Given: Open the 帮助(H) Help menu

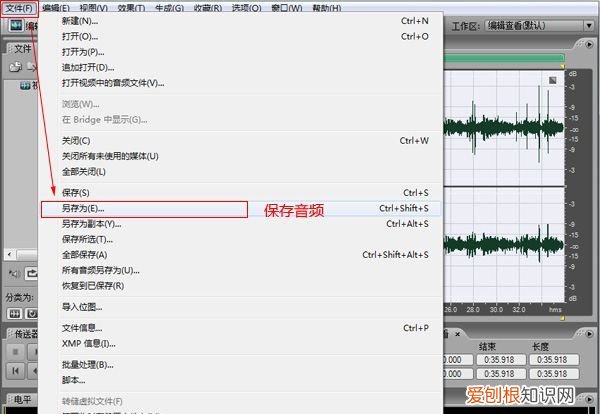Looking at the screenshot, I should coord(326,8).
